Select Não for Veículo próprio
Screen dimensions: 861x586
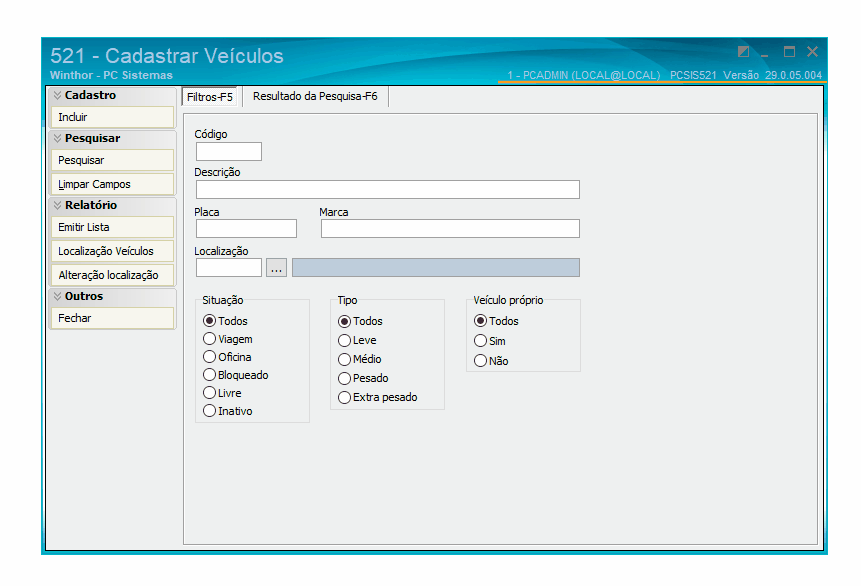pos(491,361)
